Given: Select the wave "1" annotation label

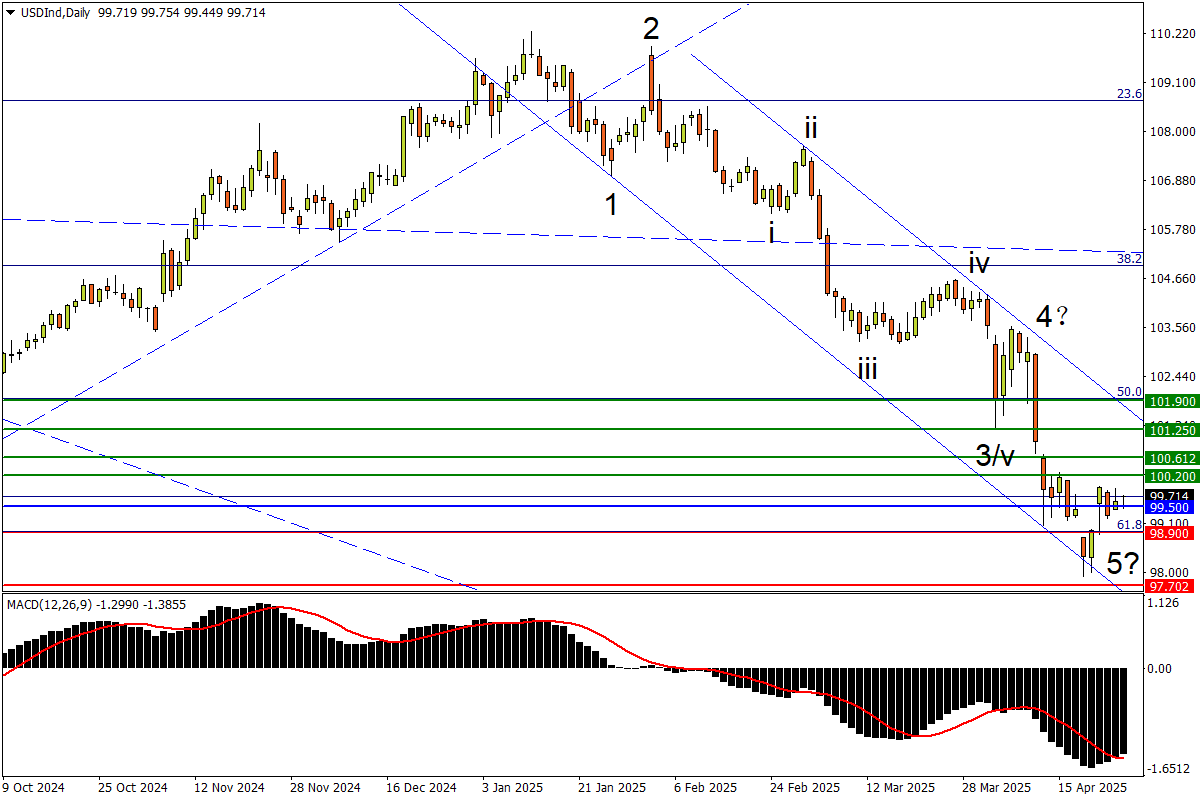Looking at the screenshot, I should click(610, 204).
